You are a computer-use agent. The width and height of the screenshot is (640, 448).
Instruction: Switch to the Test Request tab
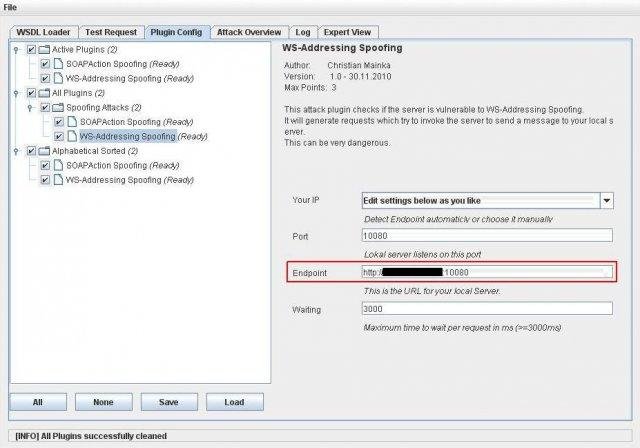tap(111, 32)
